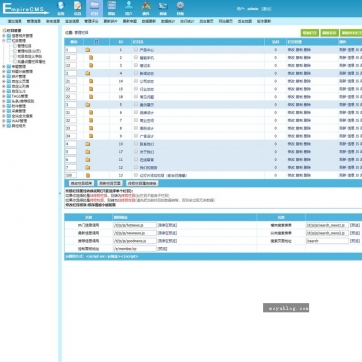Click the order input in row ID 1

71,50
